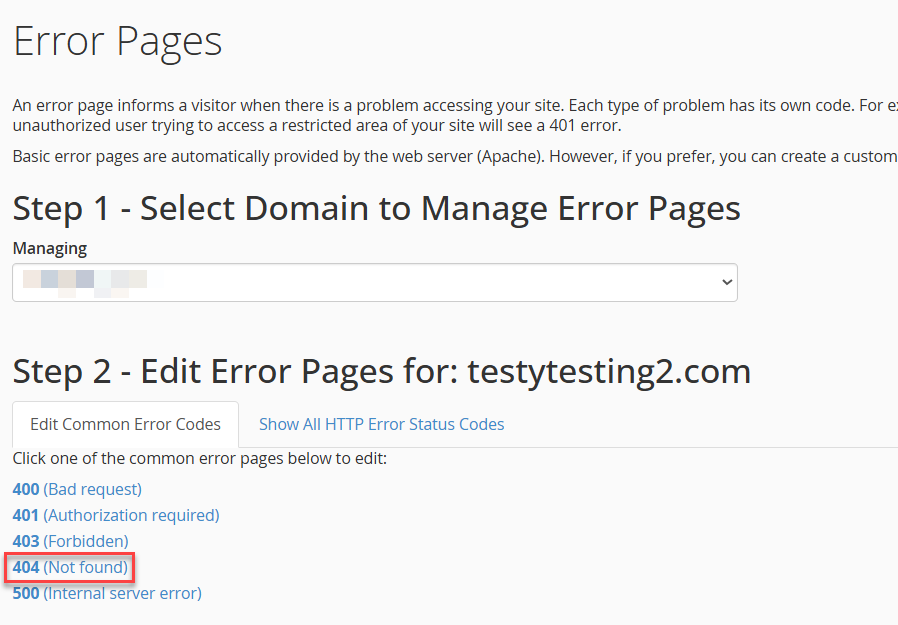
Task: Click the dropdown chevron on the domain selector
Action: (725, 282)
